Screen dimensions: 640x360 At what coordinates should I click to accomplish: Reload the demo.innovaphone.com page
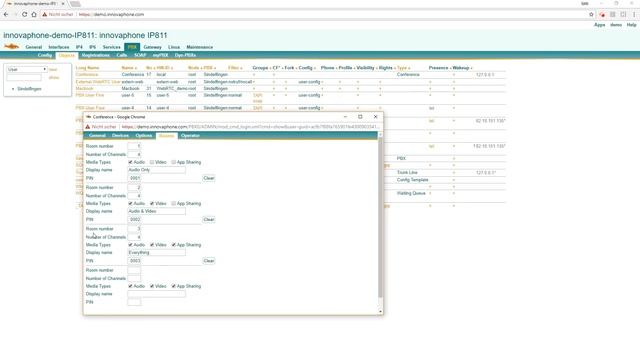(24, 14)
